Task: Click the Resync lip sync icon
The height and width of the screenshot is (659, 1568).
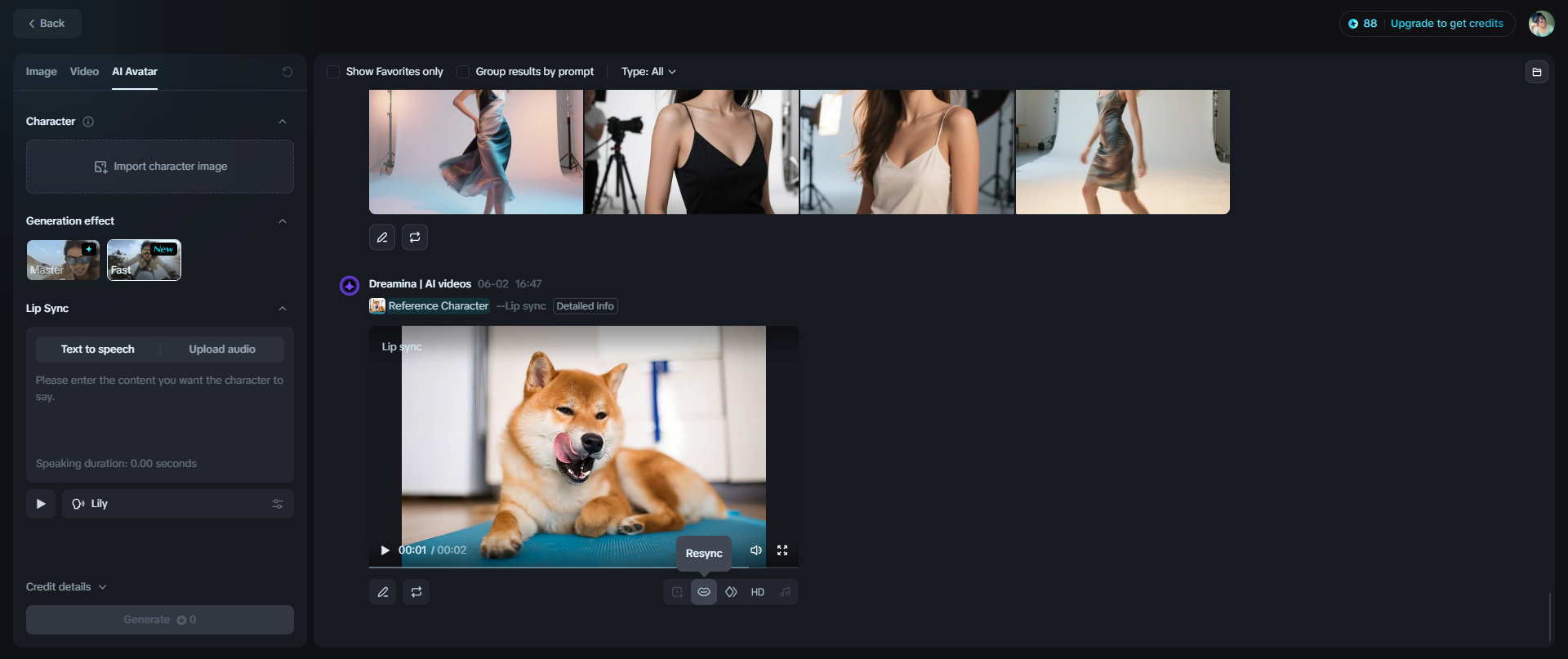Action: tap(704, 592)
